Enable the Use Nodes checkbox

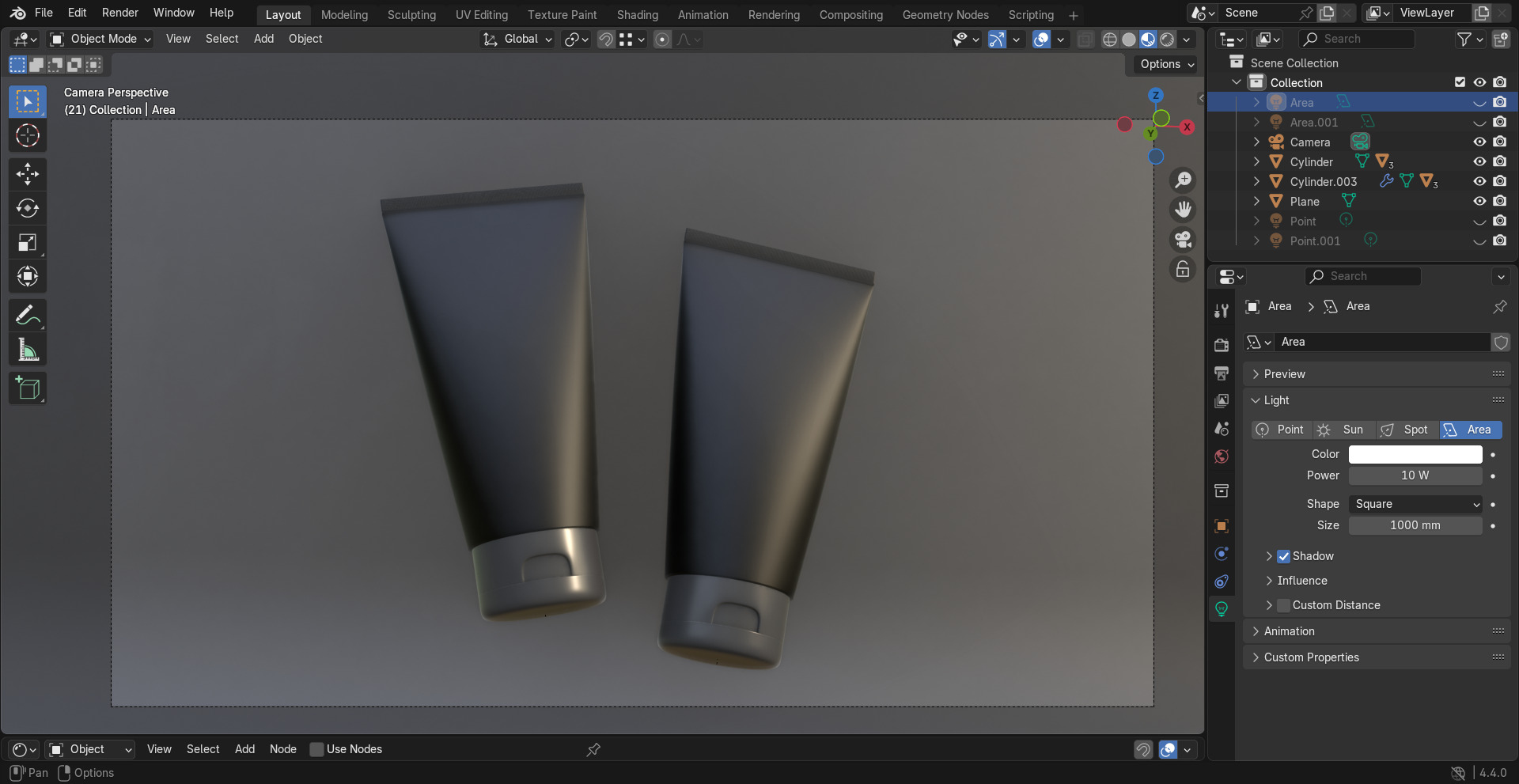pos(317,749)
